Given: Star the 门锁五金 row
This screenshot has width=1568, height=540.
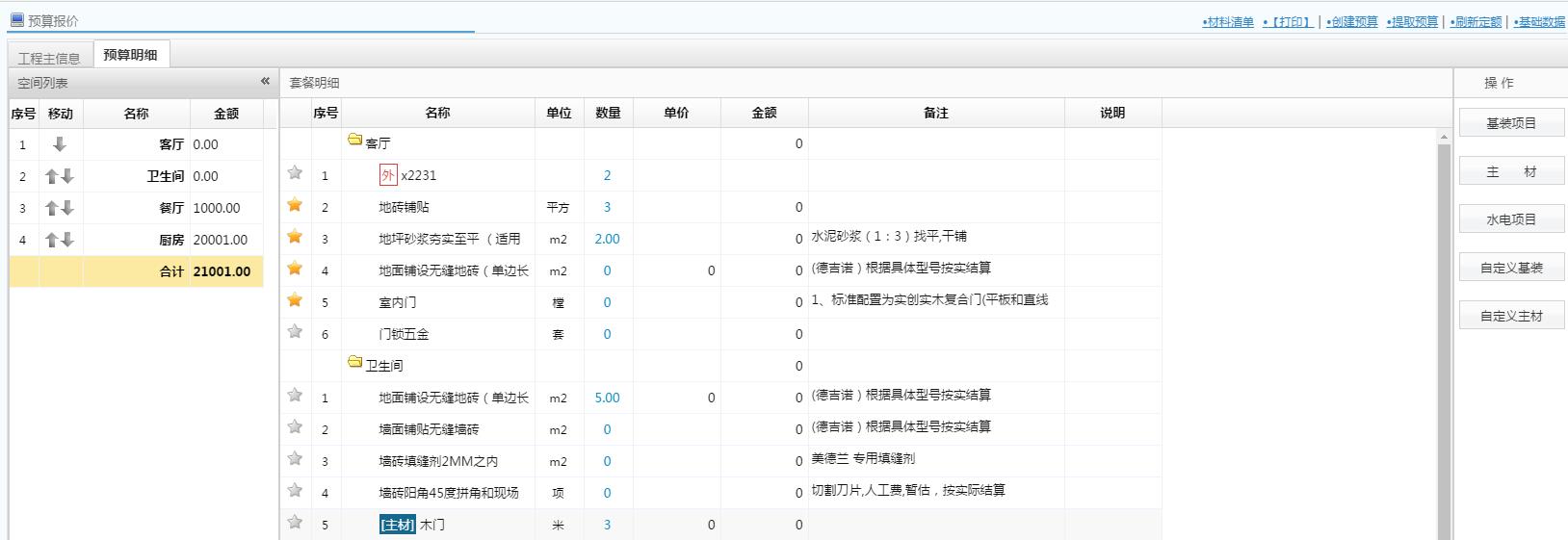Looking at the screenshot, I should (295, 332).
